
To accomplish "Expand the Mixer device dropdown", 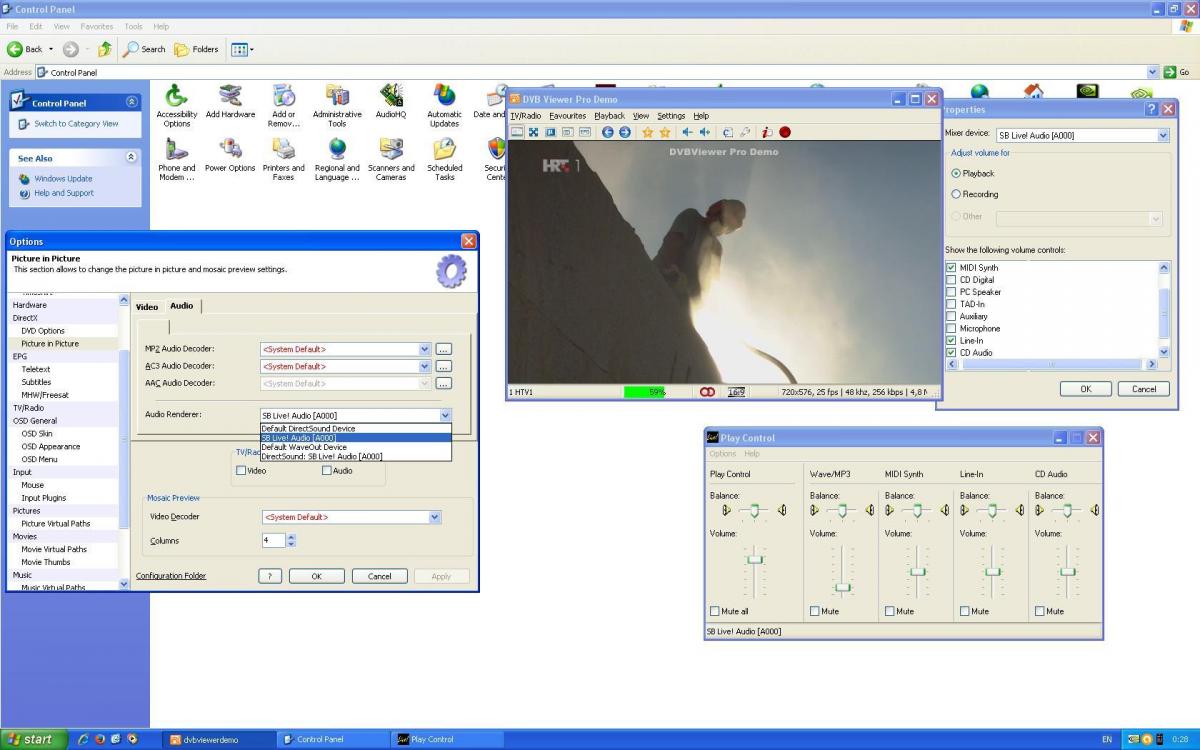I will pyautogui.click(x=1162, y=135).
